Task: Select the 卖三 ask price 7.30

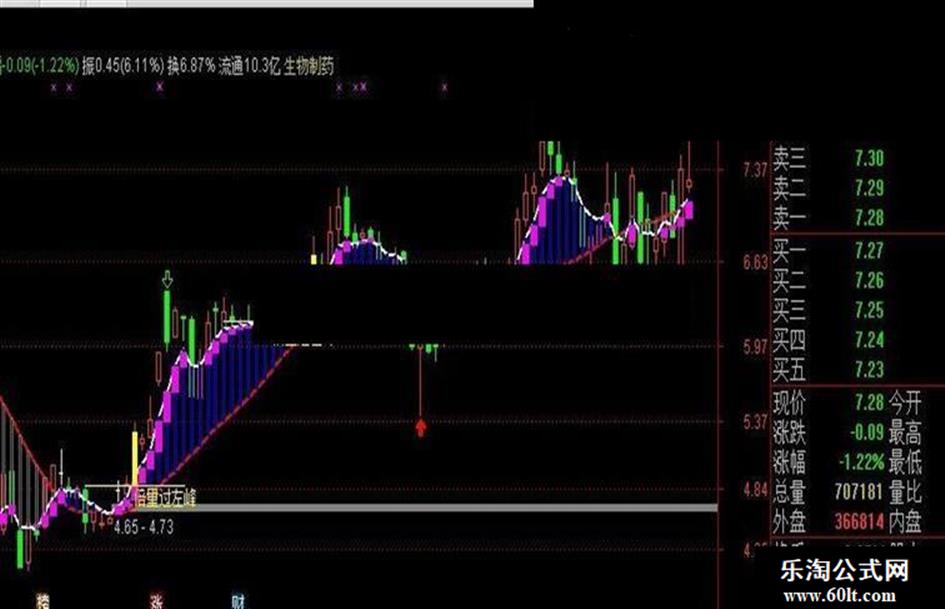Action: coord(869,158)
